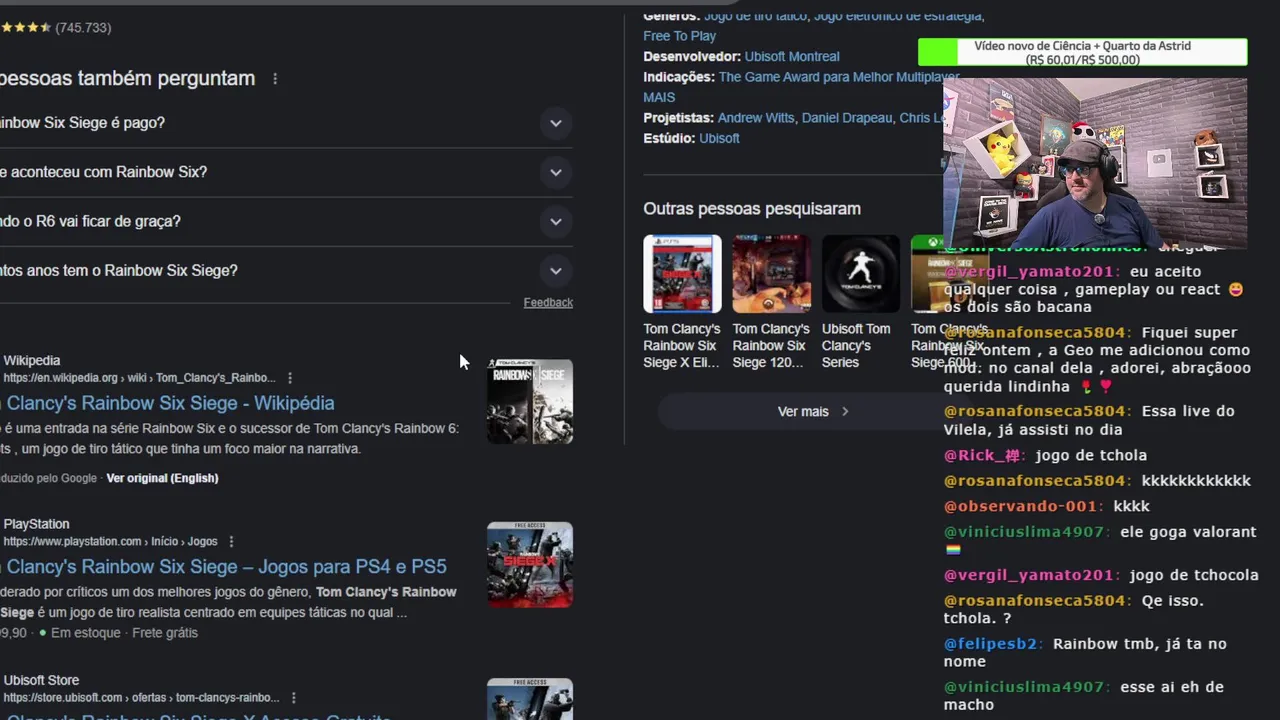
Task: Open 'Rainbow Six Siege X Eli...' related card
Action: point(682,303)
